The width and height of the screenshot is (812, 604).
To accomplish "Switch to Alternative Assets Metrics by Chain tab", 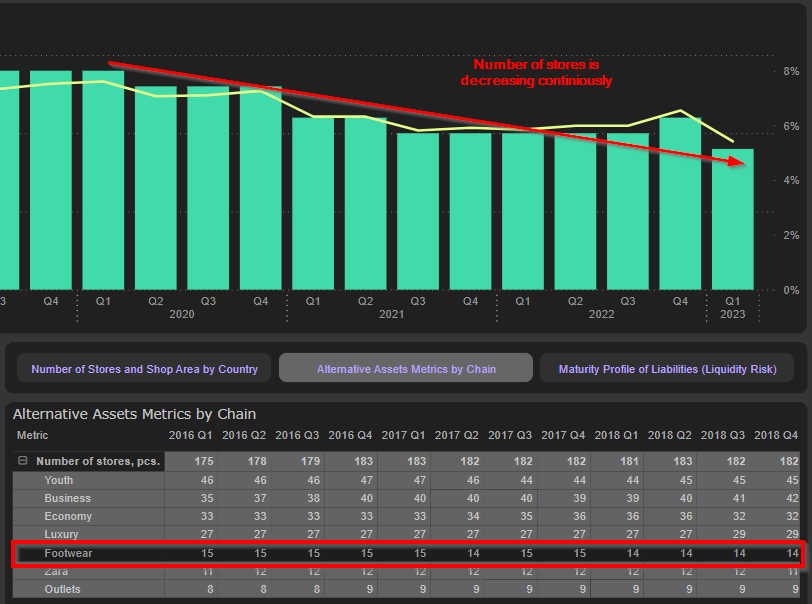I will tap(406, 369).
